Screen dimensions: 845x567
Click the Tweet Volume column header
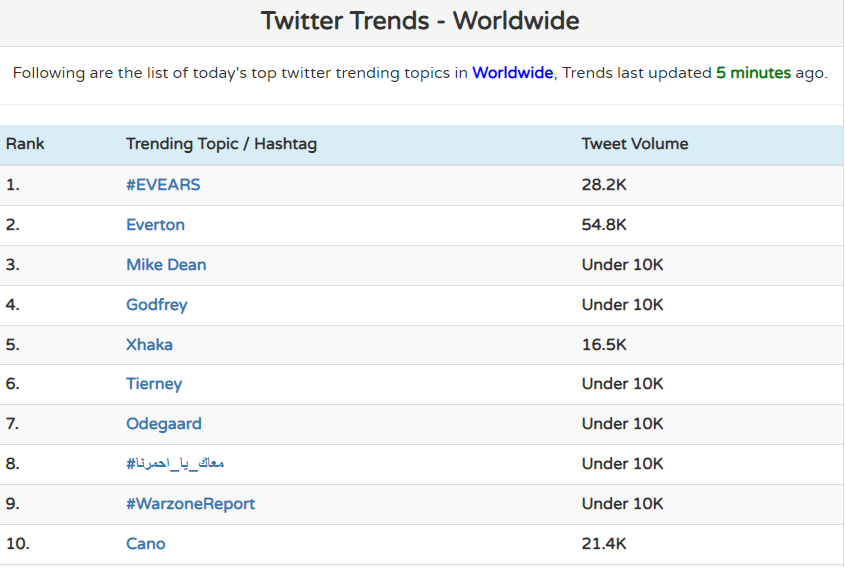point(635,144)
